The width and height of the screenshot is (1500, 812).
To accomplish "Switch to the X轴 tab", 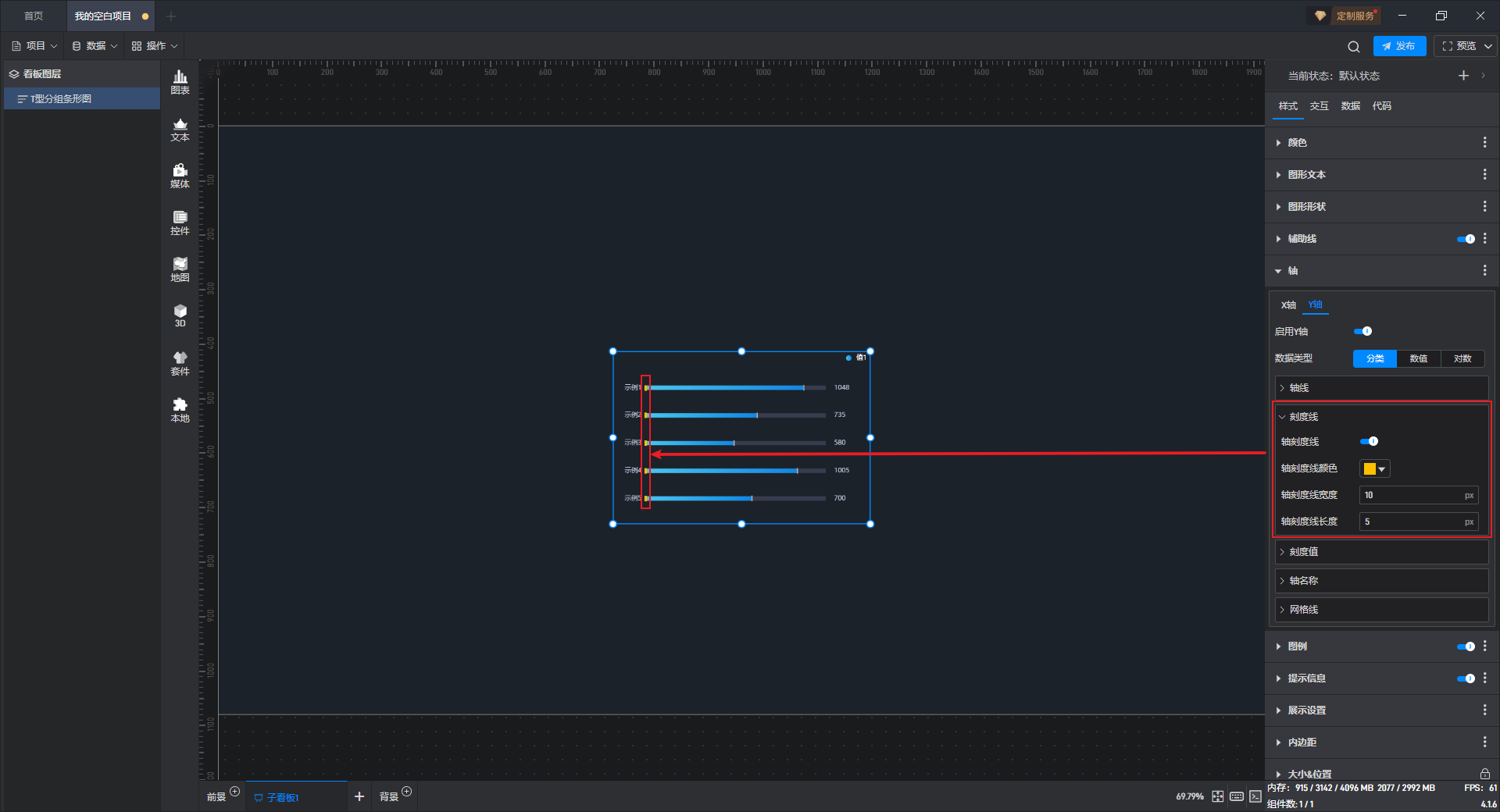I will [x=1288, y=305].
